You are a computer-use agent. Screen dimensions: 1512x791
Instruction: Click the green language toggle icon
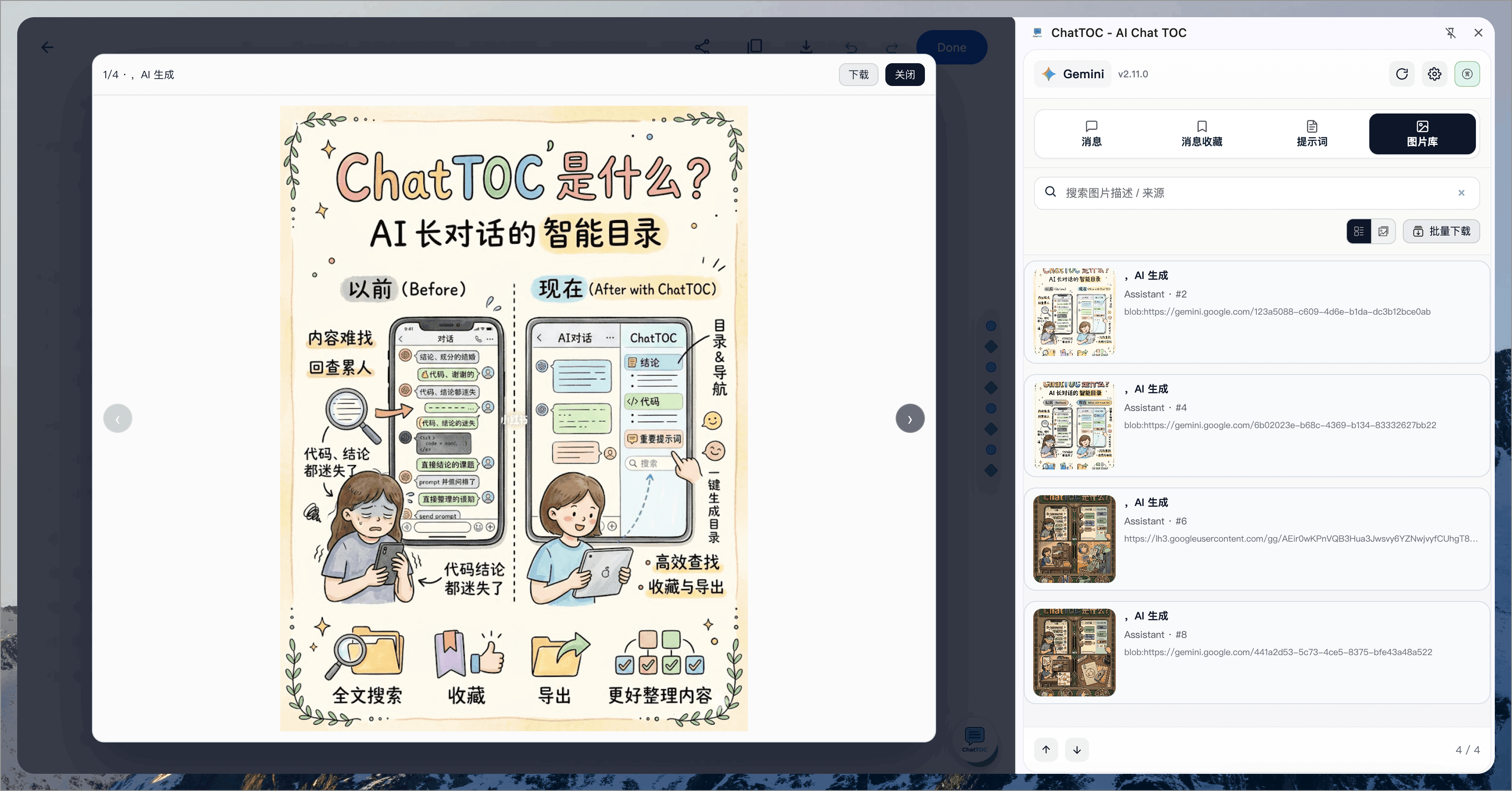point(1467,74)
